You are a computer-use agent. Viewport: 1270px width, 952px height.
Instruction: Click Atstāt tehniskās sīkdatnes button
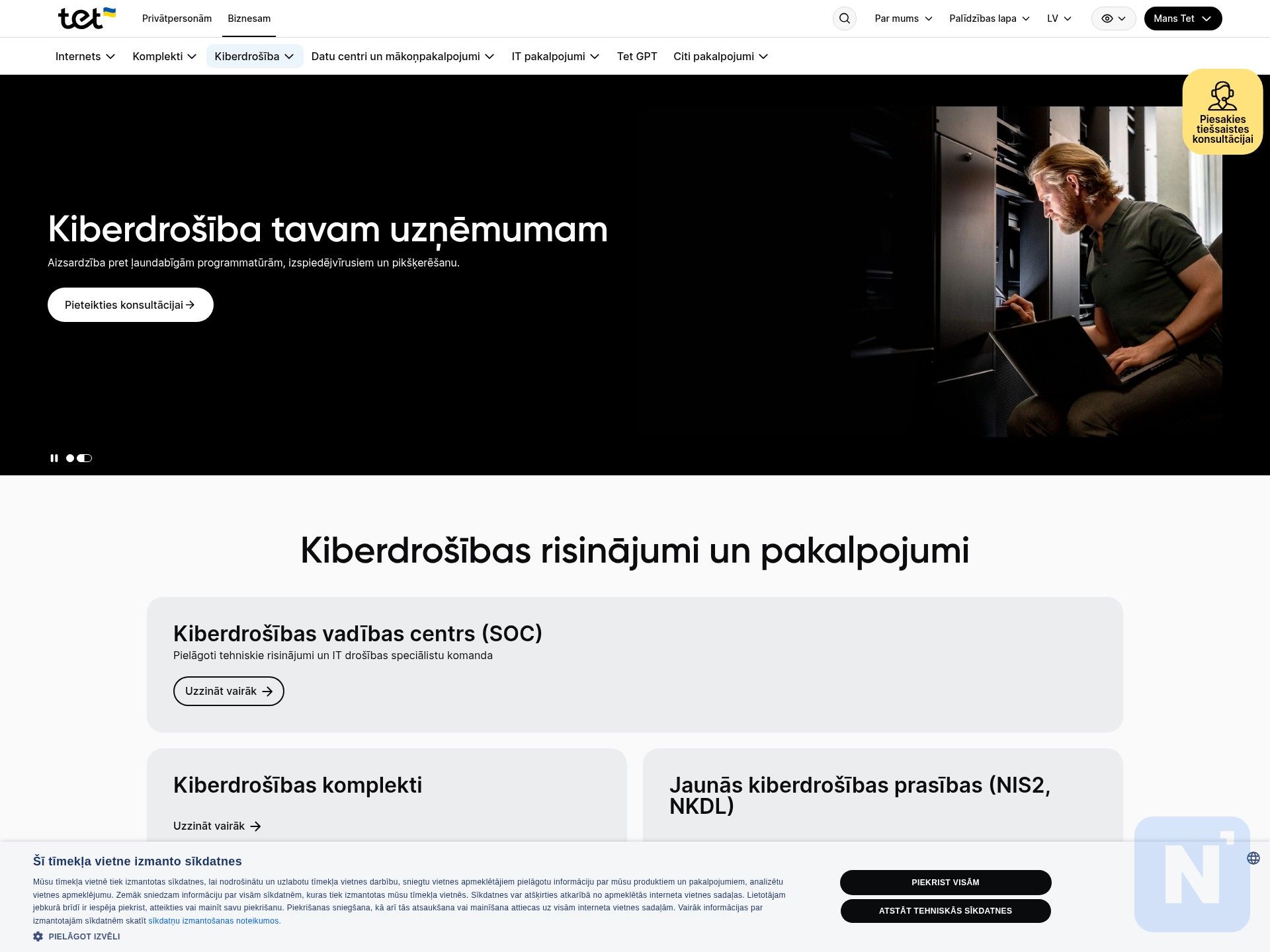[x=945, y=911]
